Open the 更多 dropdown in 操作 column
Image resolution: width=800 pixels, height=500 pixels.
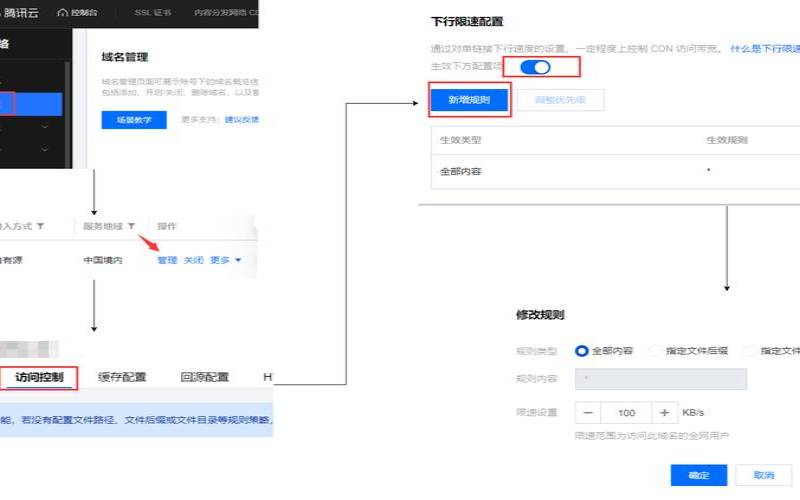click(x=225, y=260)
